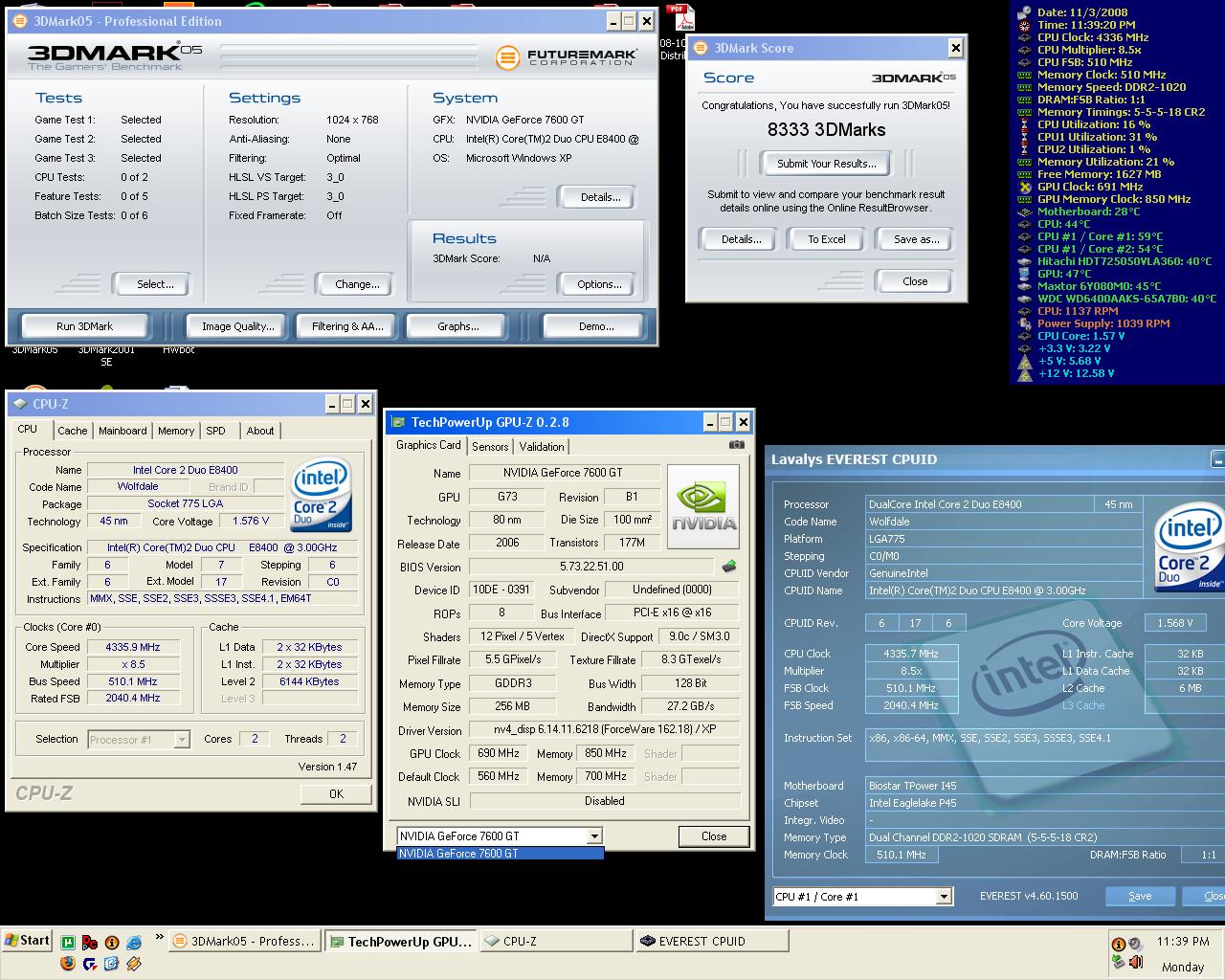Click 3DMark05 title bar icon

pos(20,21)
